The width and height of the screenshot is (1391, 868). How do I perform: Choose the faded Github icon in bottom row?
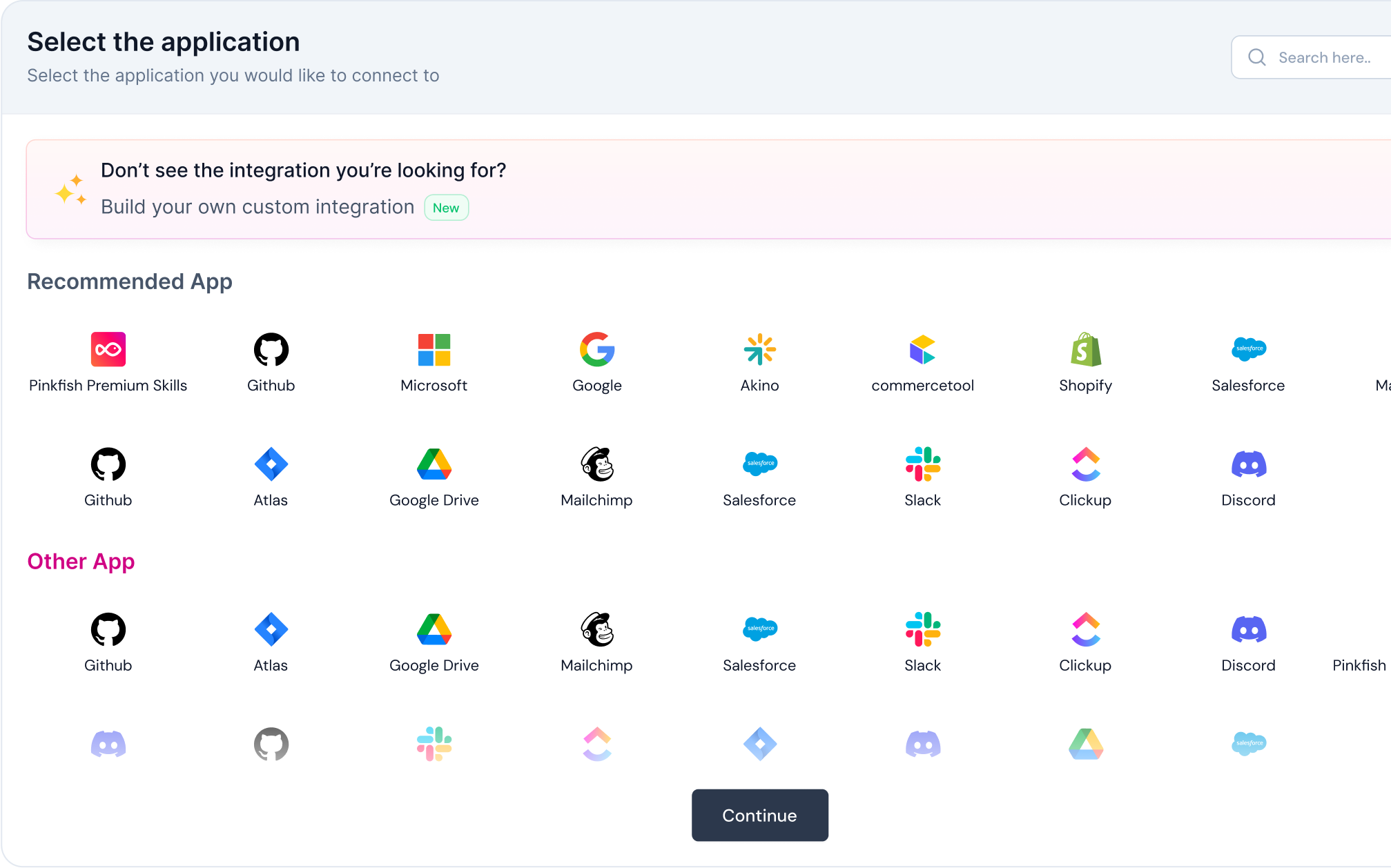(x=271, y=744)
